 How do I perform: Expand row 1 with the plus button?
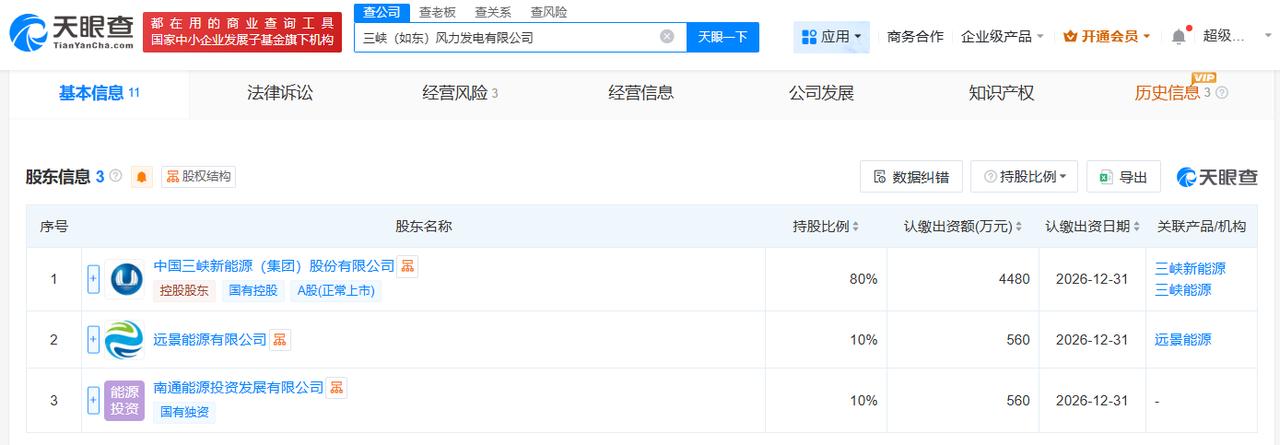point(94,279)
